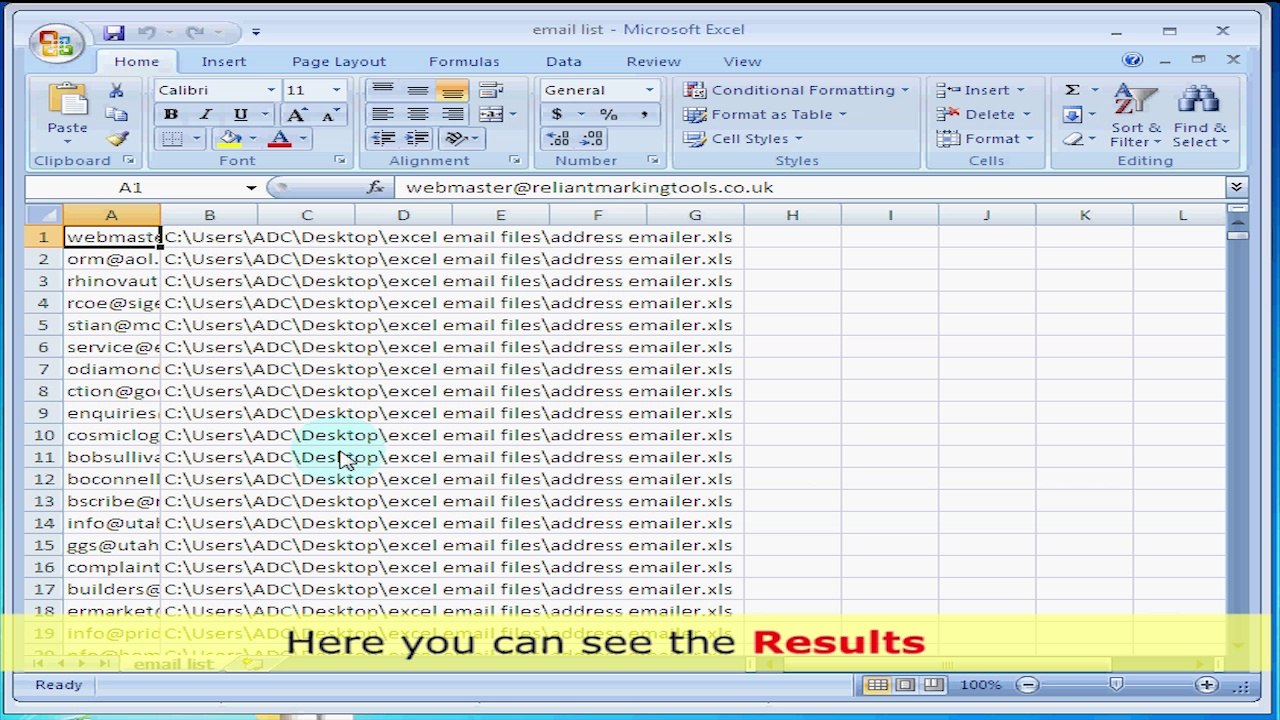
Task: Click in the formula bar text
Action: click(x=590, y=187)
